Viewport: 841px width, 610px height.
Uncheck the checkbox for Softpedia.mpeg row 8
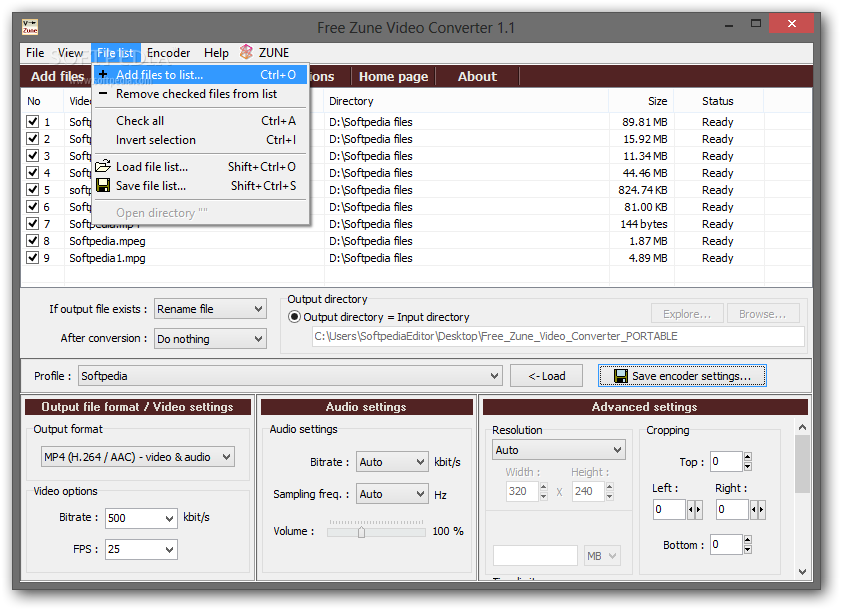coord(33,240)
